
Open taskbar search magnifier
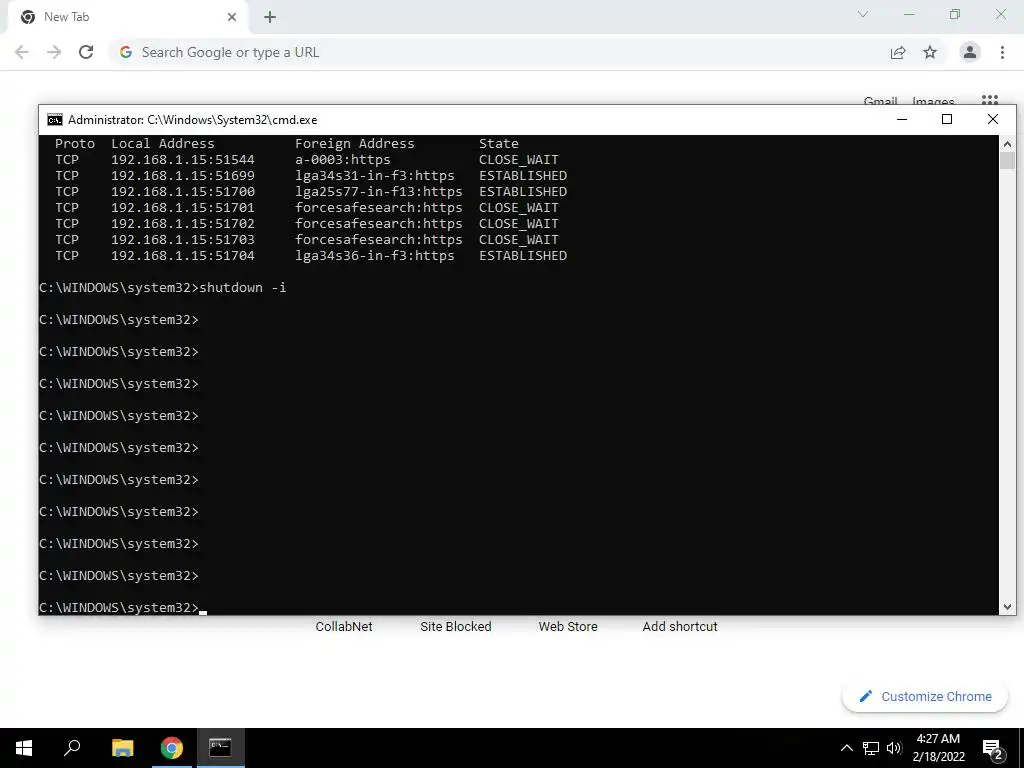coord(72,748)
